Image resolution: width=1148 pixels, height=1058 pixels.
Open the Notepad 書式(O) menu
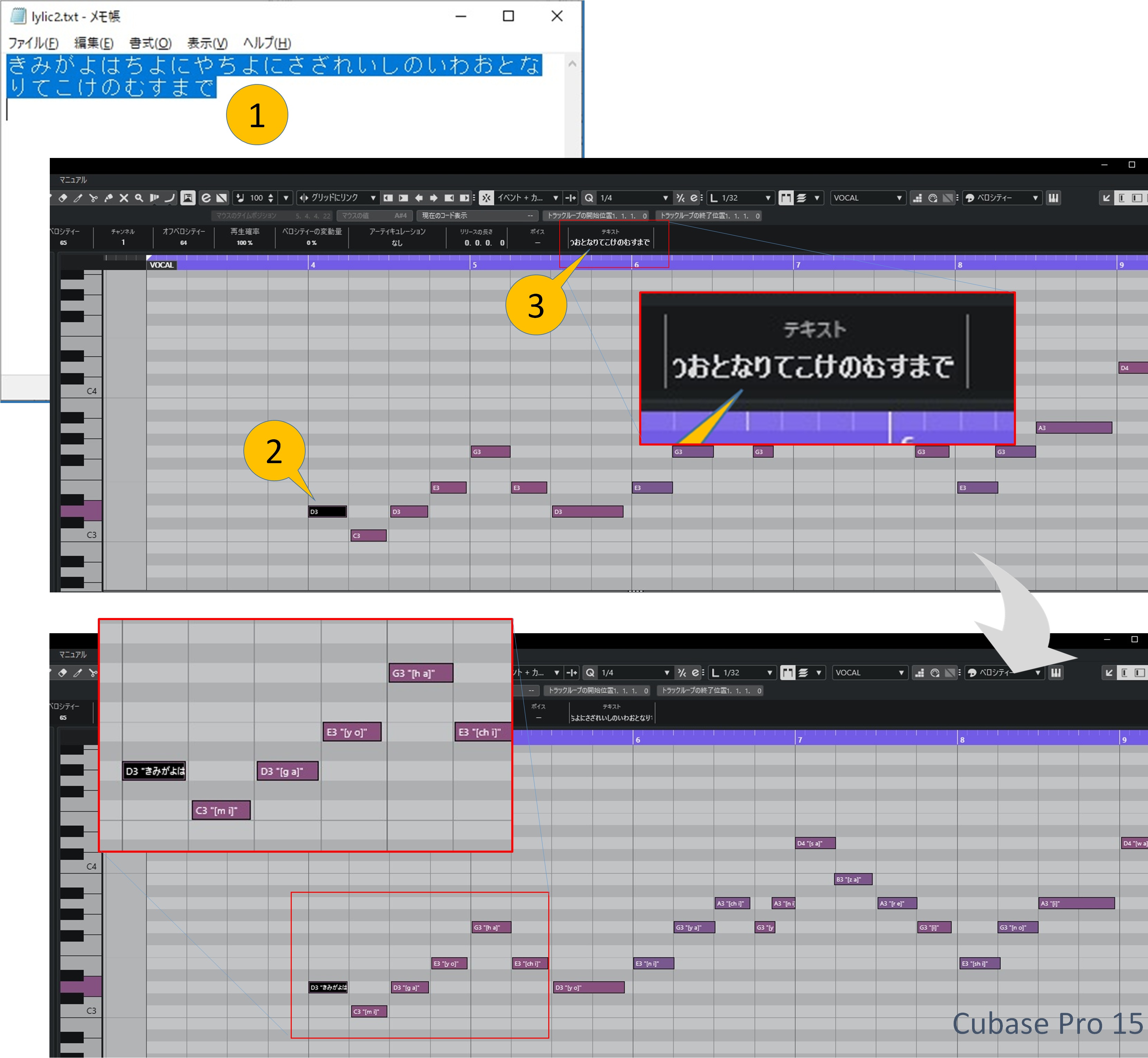[150, 43]
